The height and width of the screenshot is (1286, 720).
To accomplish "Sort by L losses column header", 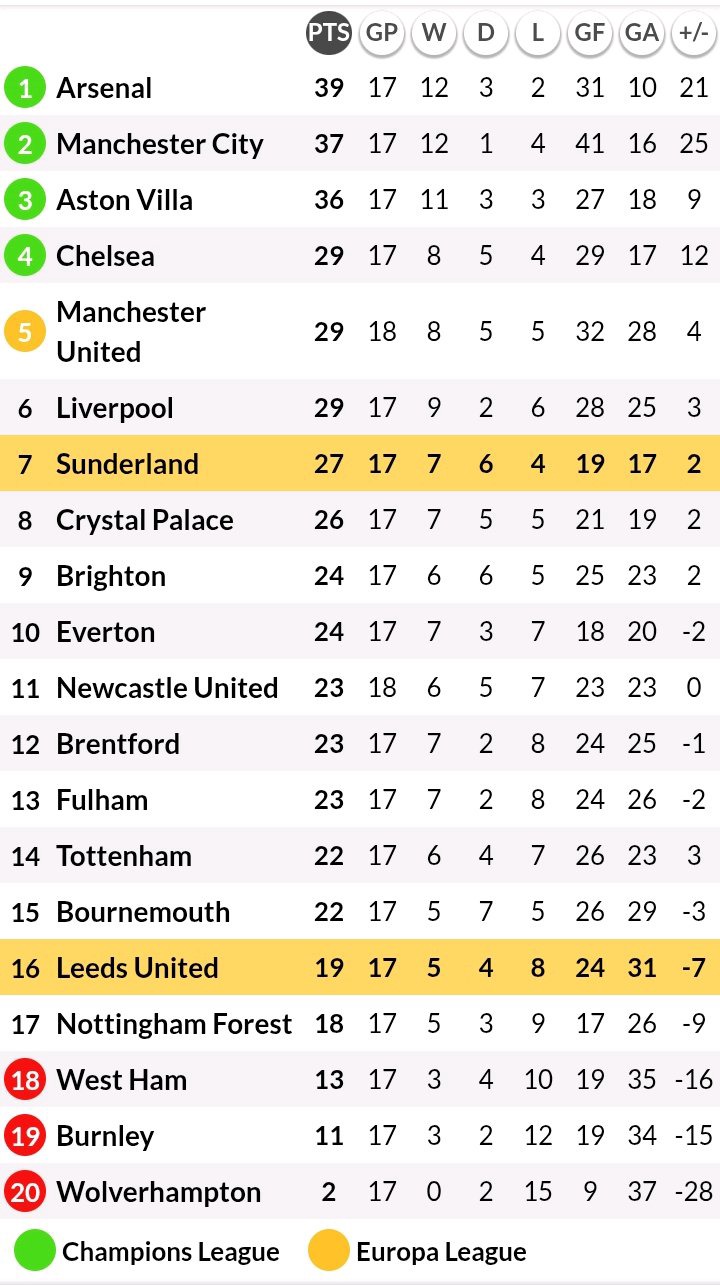I will (x=537, y=33).
